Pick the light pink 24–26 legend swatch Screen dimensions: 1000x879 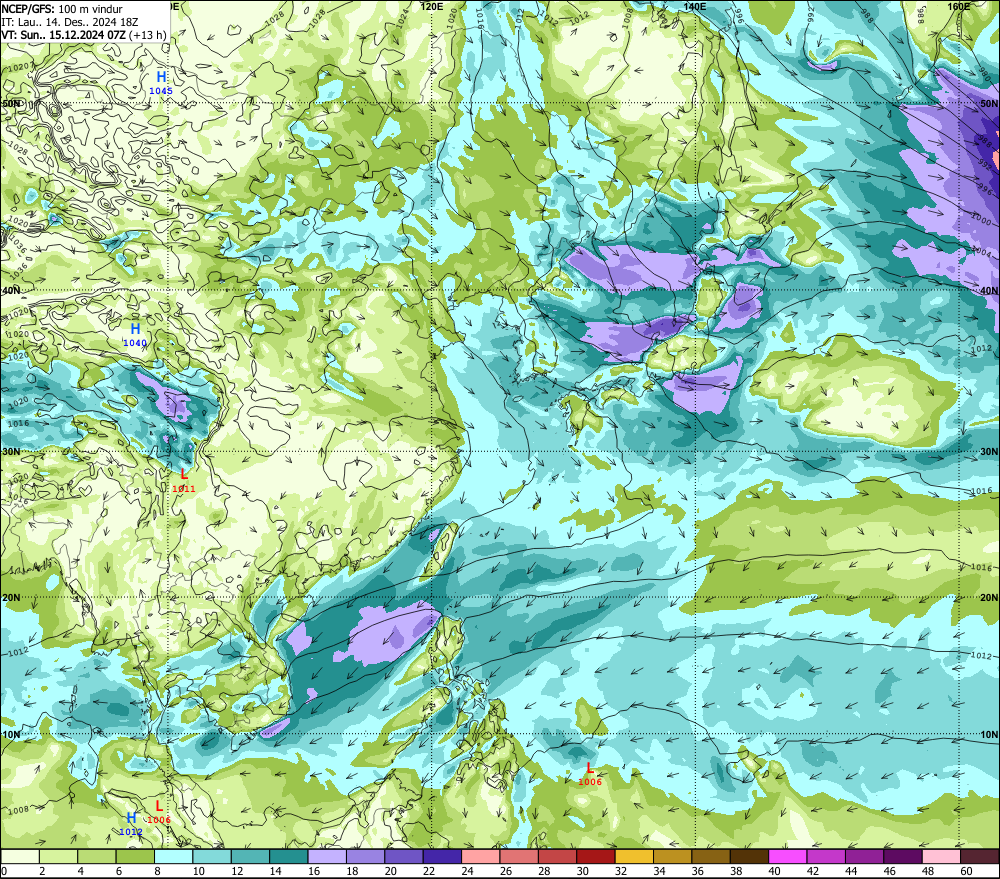[x=481, y=857]
